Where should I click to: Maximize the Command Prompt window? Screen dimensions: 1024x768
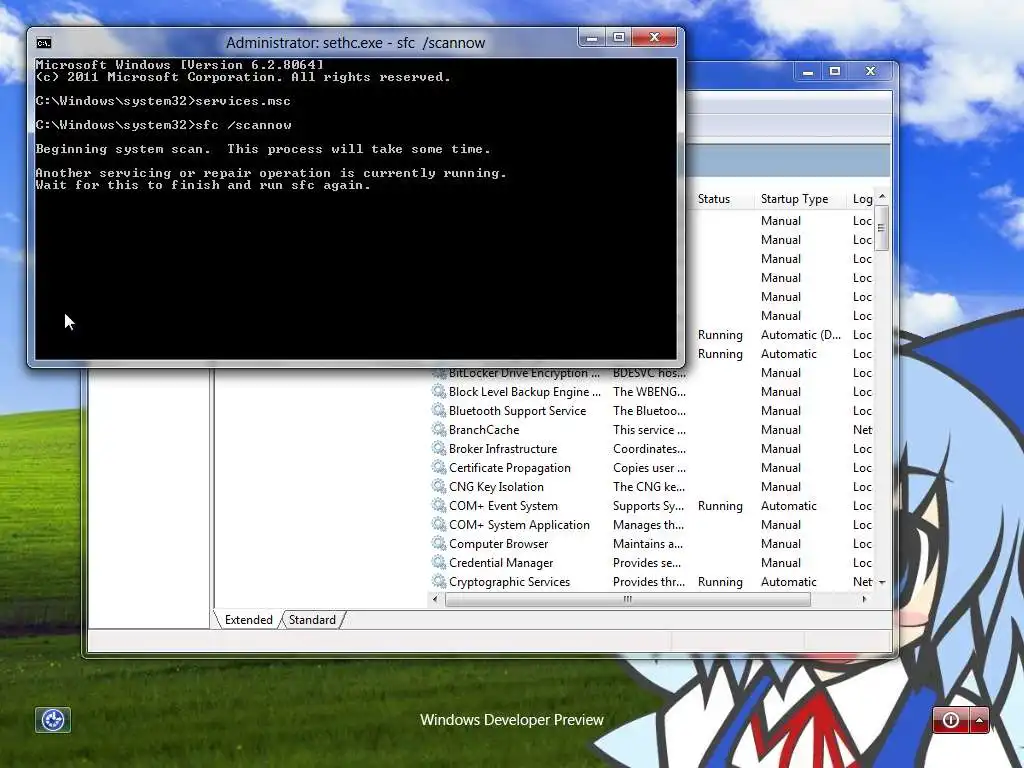click(618, 38)
